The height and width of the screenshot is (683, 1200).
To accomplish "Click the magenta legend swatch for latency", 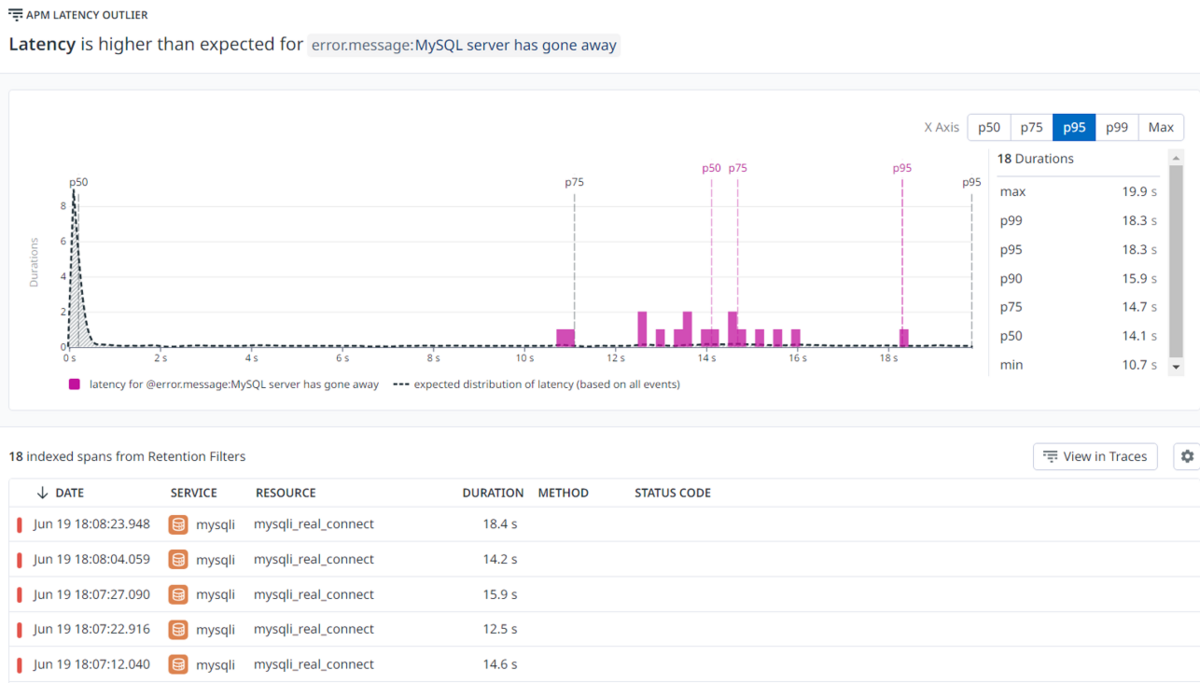I will point(75,384).
